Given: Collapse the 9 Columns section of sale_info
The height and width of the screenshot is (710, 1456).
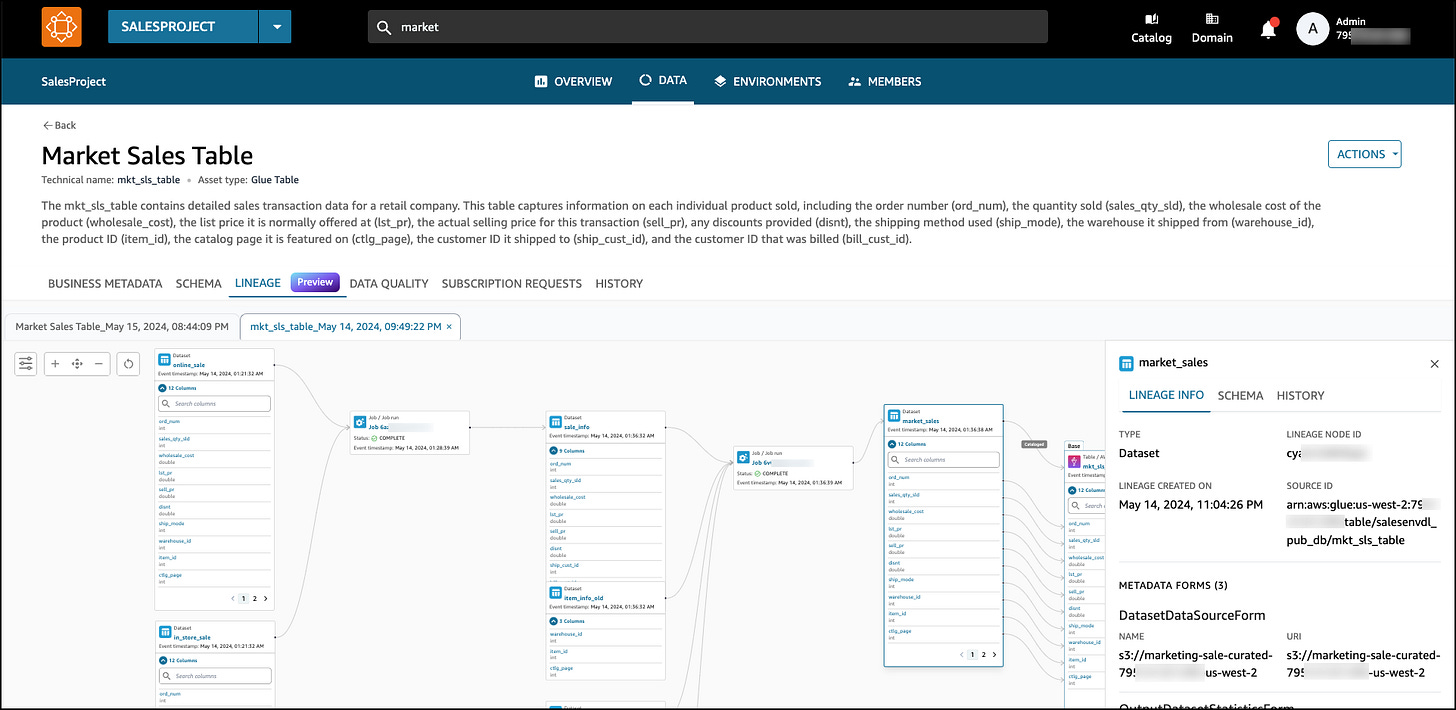Looking at the screenshot, I should tap(567, 451).
